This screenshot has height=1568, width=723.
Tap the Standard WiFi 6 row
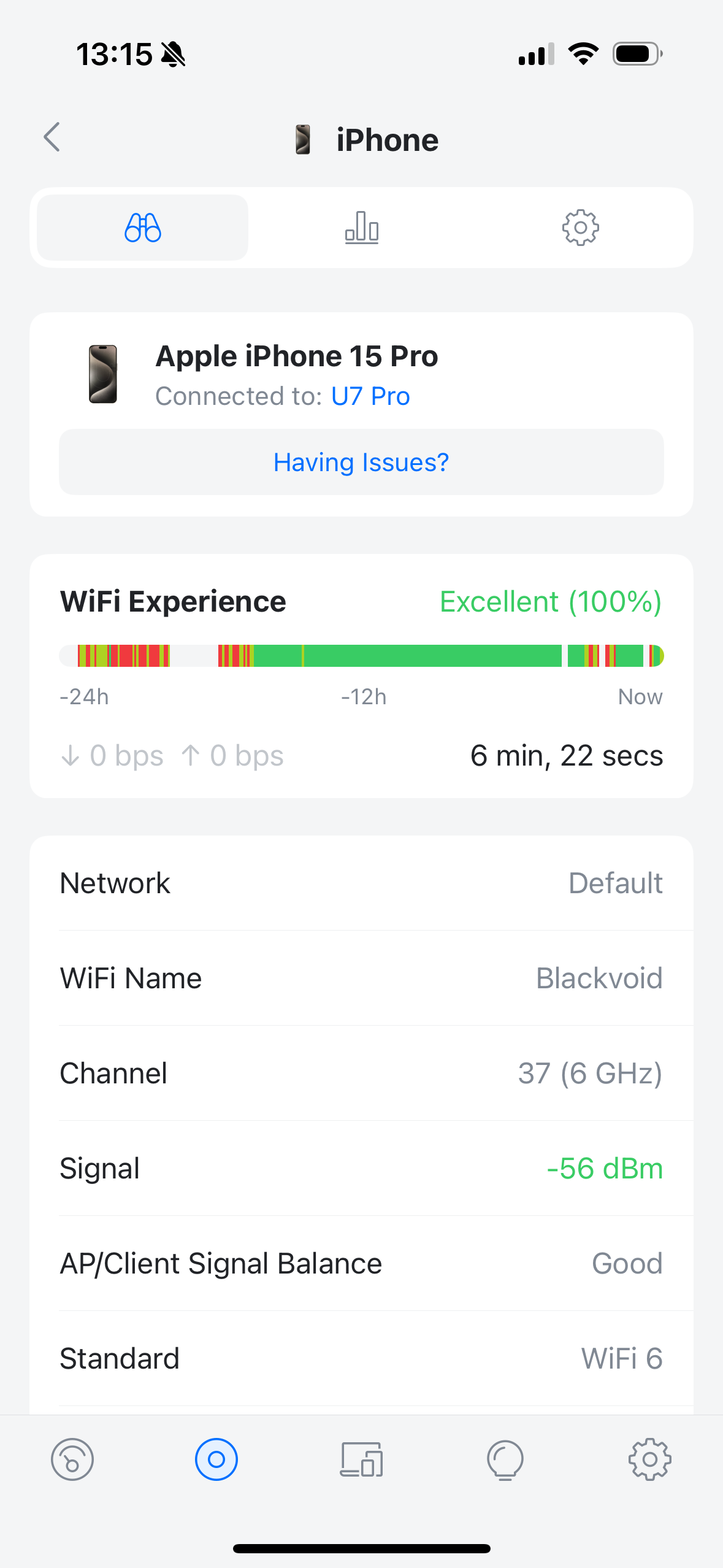[x=362, y=1359]
